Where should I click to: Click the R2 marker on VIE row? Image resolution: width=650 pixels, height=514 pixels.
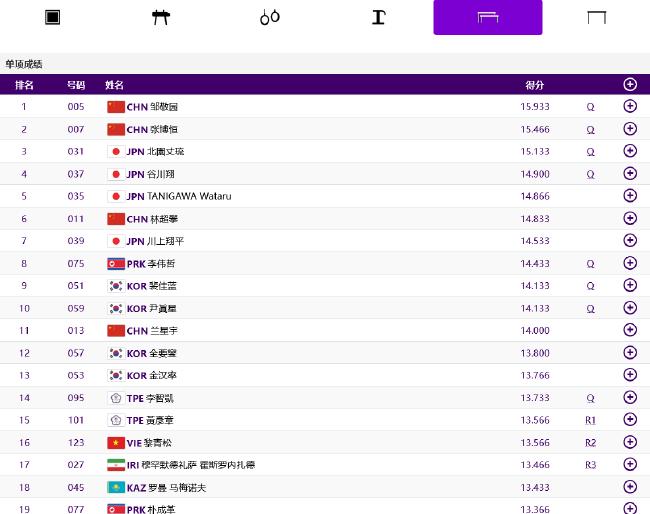coord(590,442)
